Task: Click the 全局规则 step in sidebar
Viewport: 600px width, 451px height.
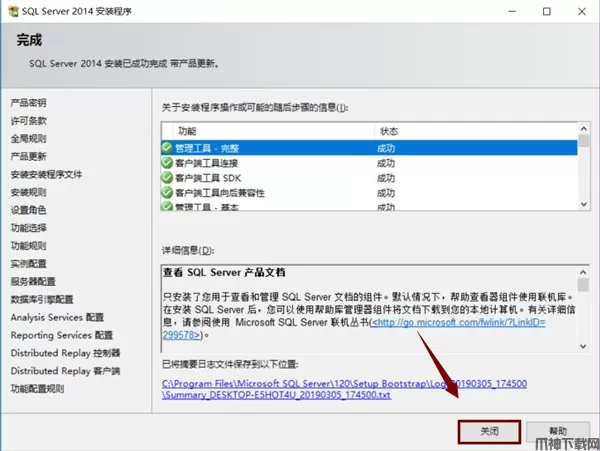Action: pos(28,138)
